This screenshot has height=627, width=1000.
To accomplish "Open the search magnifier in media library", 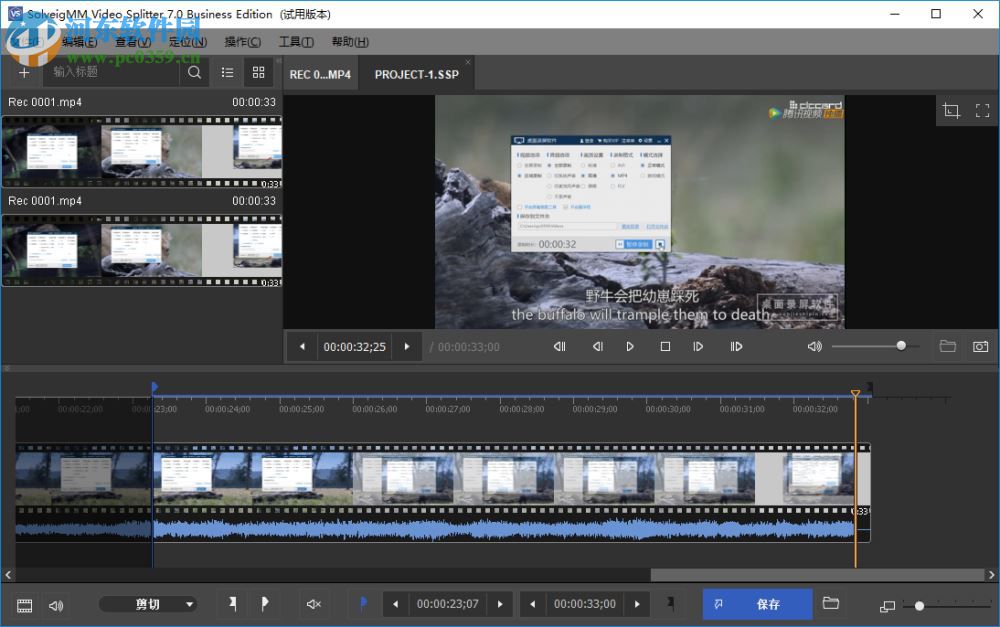I will (x=194, y=72).
